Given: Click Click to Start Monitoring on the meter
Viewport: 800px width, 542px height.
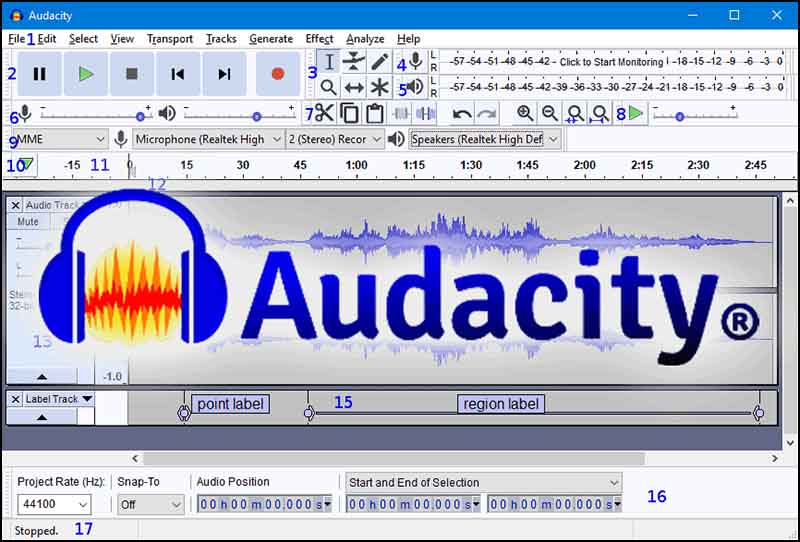Looking at the screenshot, I should click(611, 62).
